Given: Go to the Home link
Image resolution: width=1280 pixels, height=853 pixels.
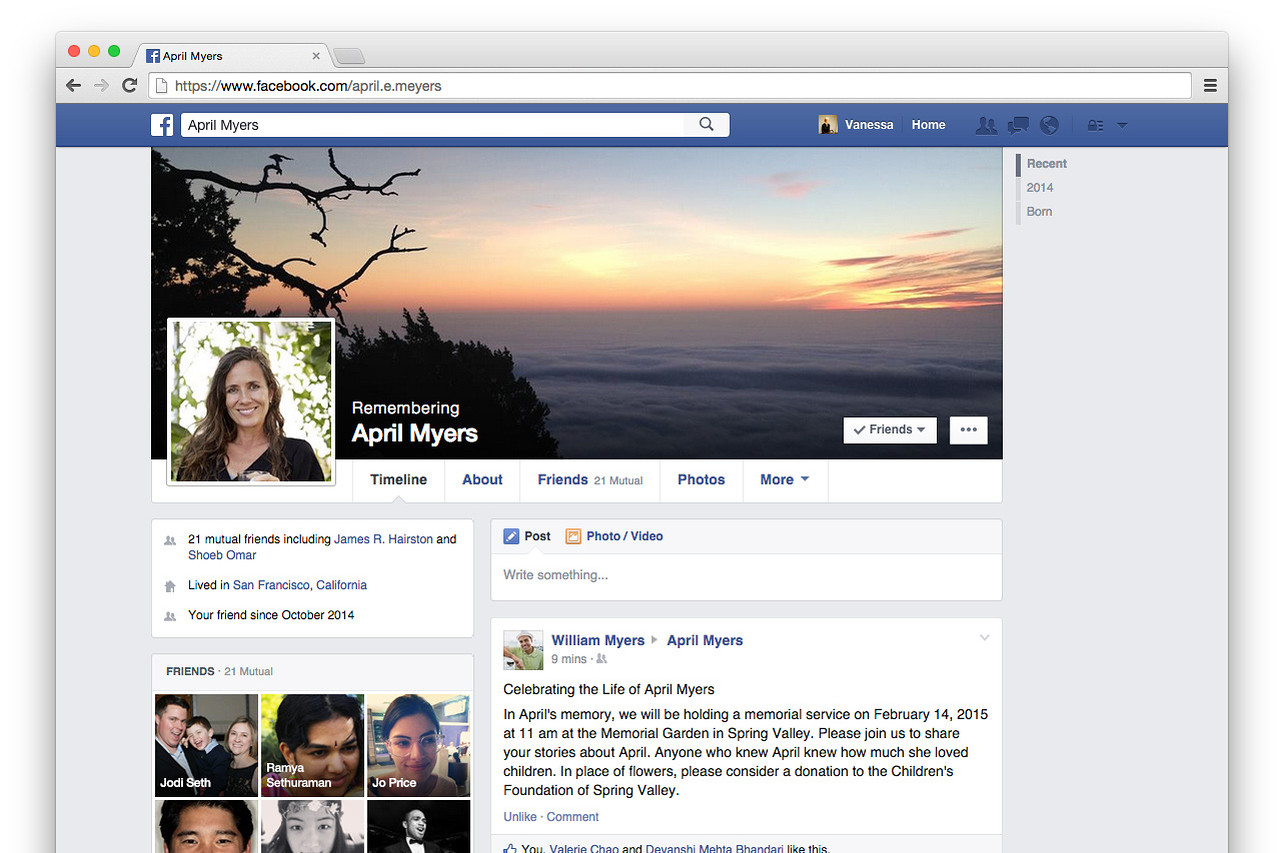Looking at the screenshot, I should pos(928,125).
